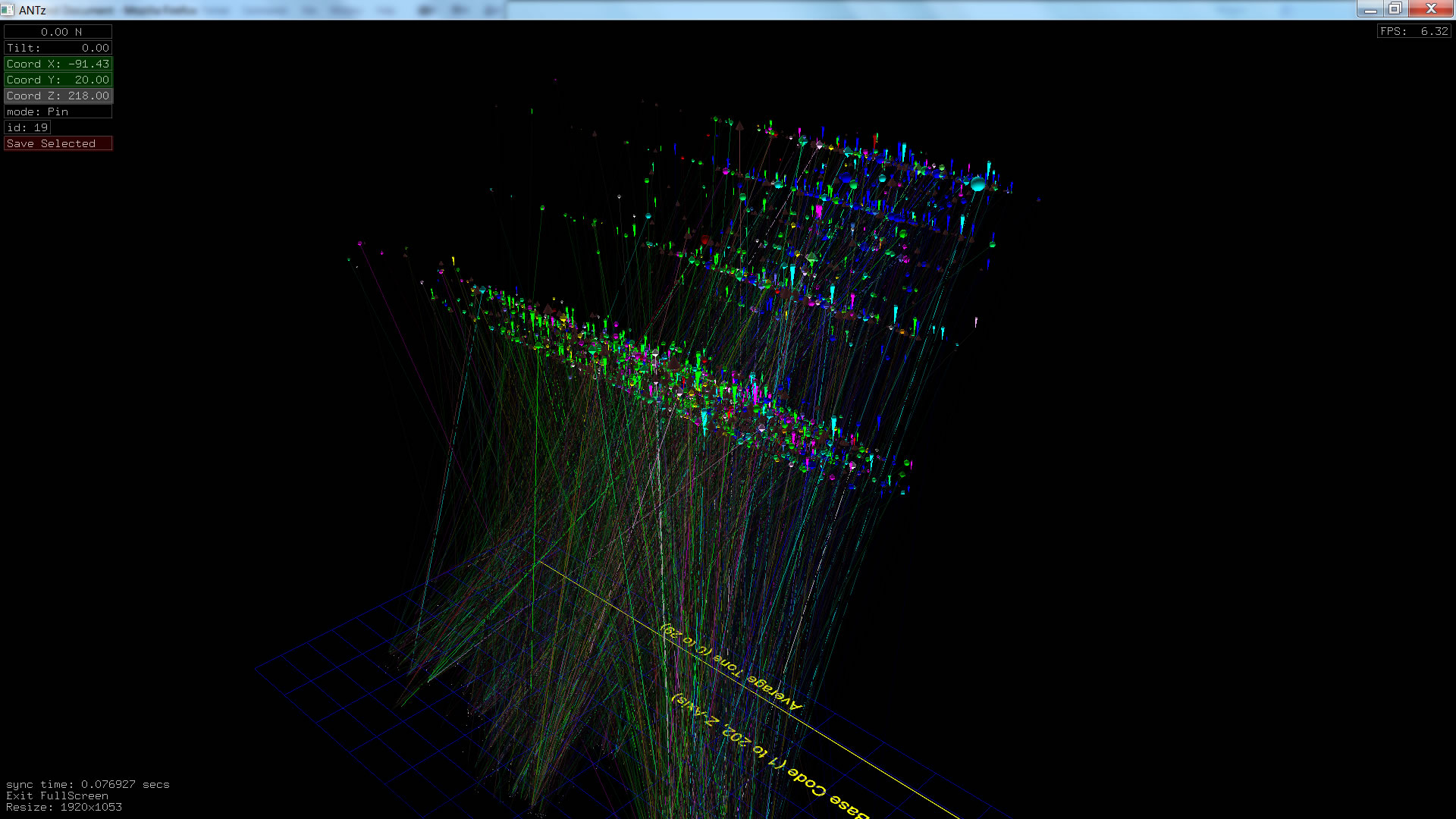Restore down the ANTz window

[1395, 9]
